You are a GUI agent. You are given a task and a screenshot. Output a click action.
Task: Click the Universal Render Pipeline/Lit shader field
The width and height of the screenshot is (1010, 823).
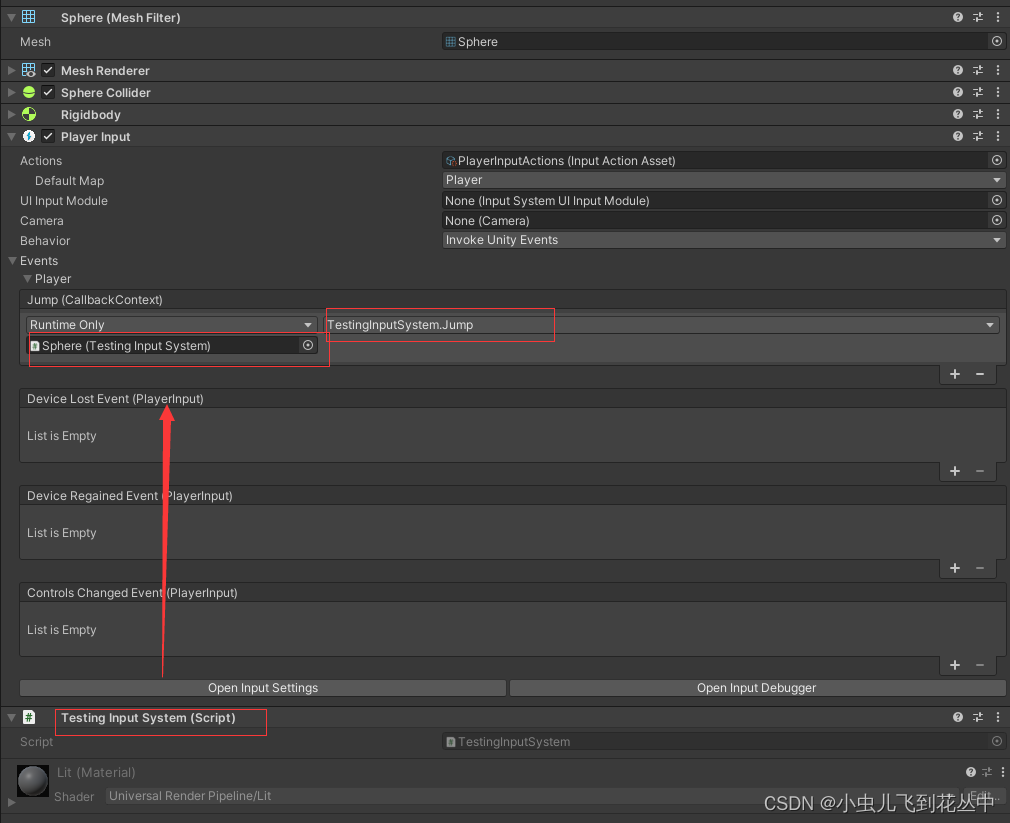pyautogui.click(x=532, y=796)
